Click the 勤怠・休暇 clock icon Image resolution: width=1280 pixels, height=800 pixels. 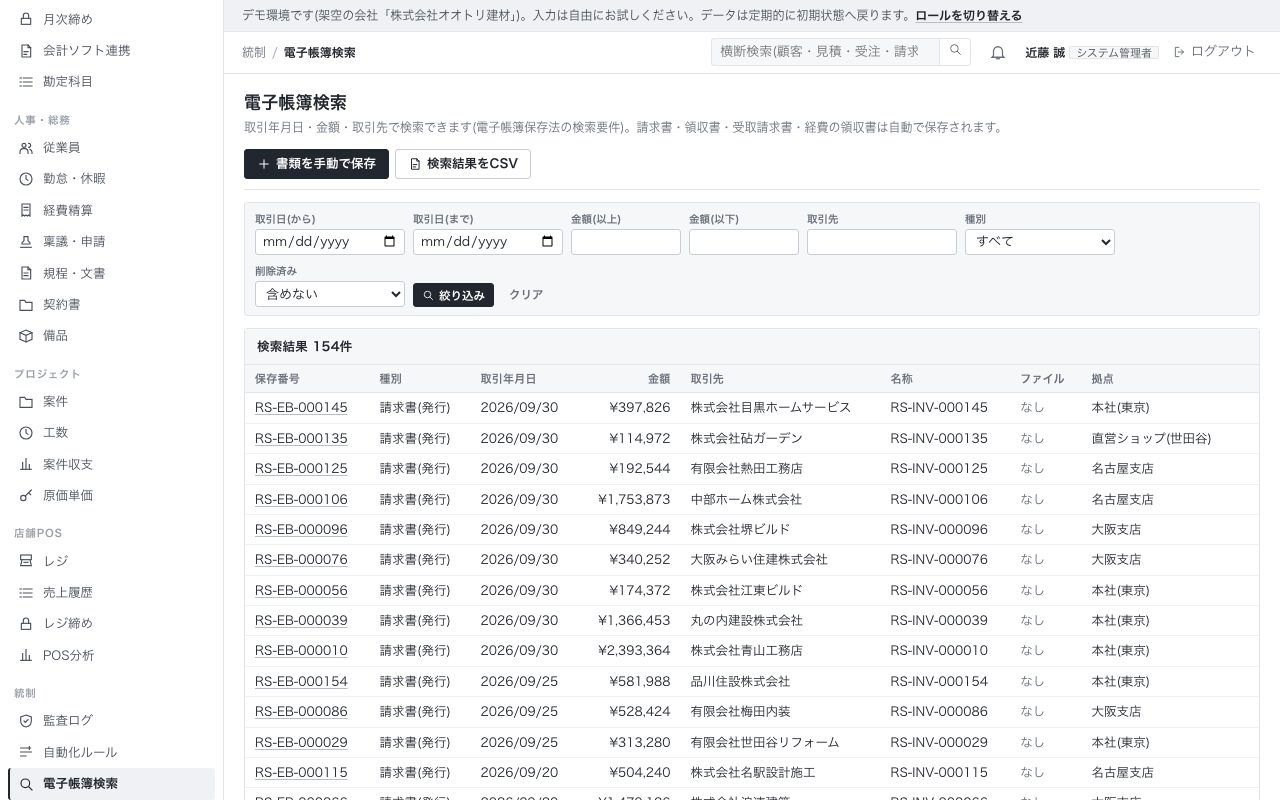(x=26, y=178)
